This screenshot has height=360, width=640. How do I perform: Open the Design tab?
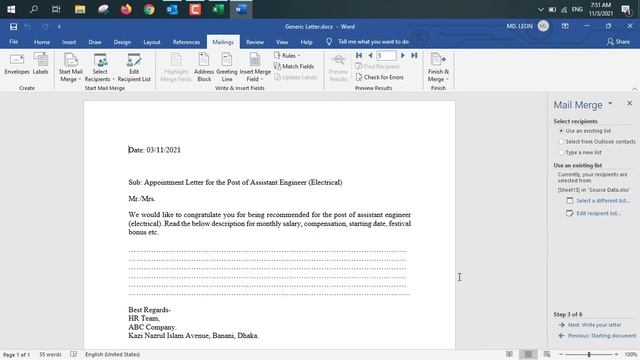(x=122, y=42)
